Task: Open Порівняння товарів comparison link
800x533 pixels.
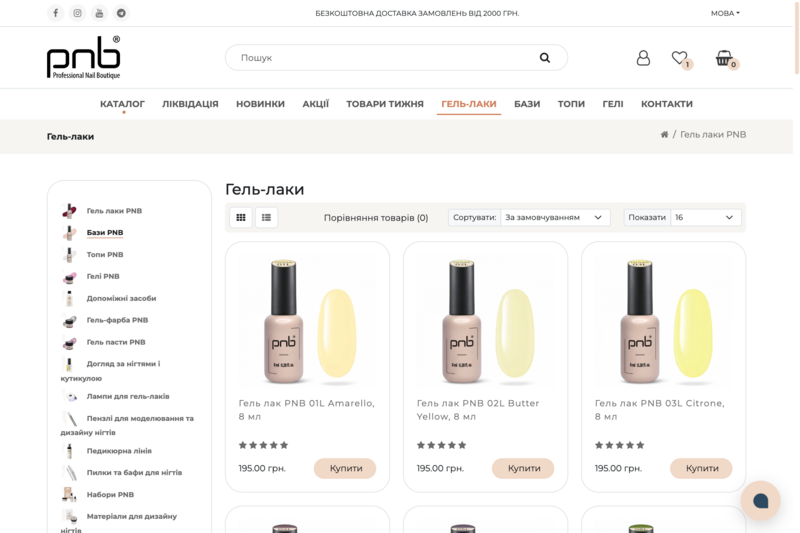Action: point(376,217)
